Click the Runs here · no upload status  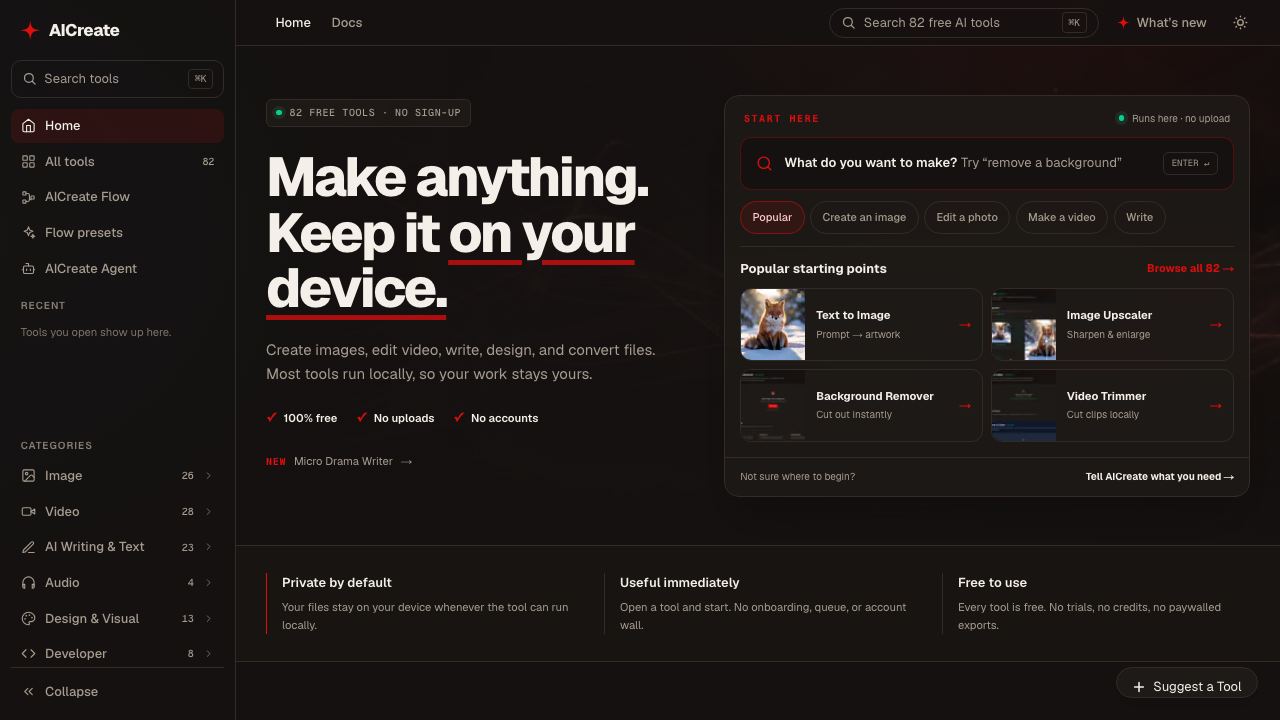[x=1174, y=119]
